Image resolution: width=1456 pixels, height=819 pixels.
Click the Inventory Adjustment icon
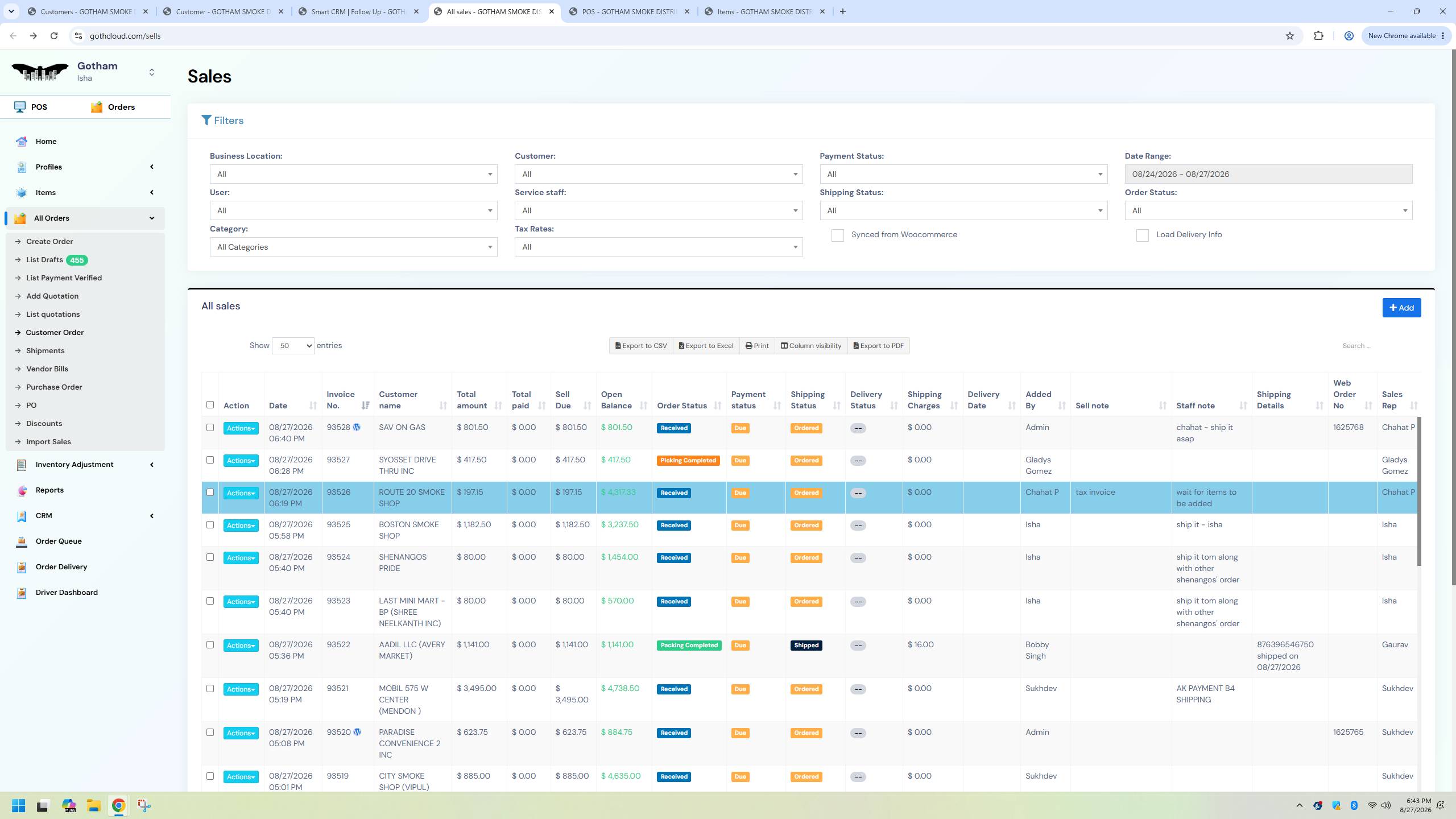(x=22, y=465)
